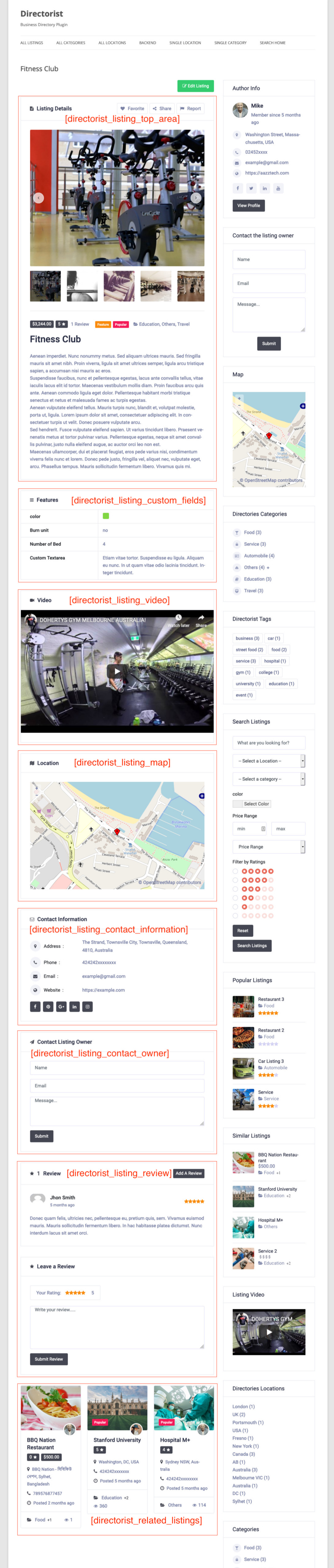This screenshot has height=1568, width=334.
Task: Open the Select Color picker
Action: pyautogui.click(x=252, y=804)
